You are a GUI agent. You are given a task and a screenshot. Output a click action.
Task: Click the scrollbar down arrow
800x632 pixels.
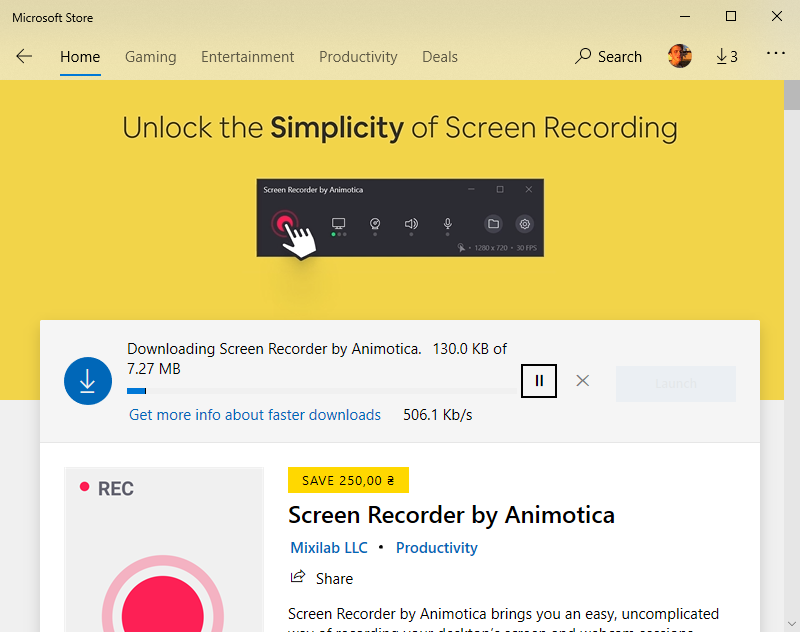[x=792, y=624]
